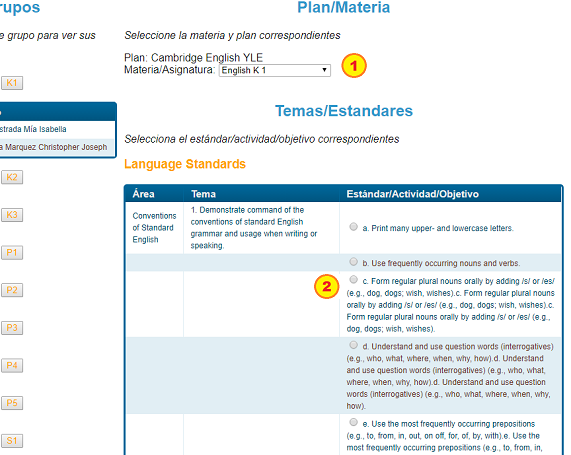Choose the P5 group button

pyautogui.click(x=12, y=403)
